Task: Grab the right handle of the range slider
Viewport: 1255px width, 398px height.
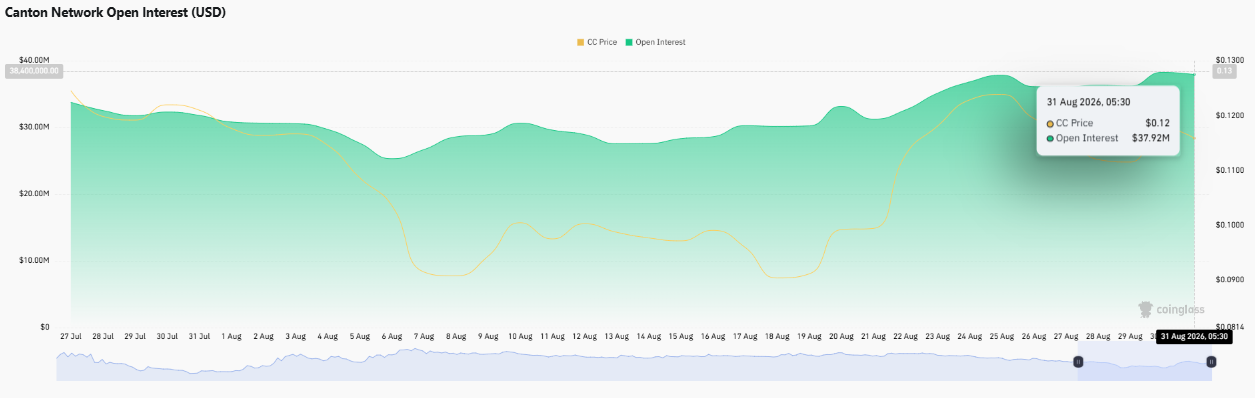Action: (x=1211, y=361)
